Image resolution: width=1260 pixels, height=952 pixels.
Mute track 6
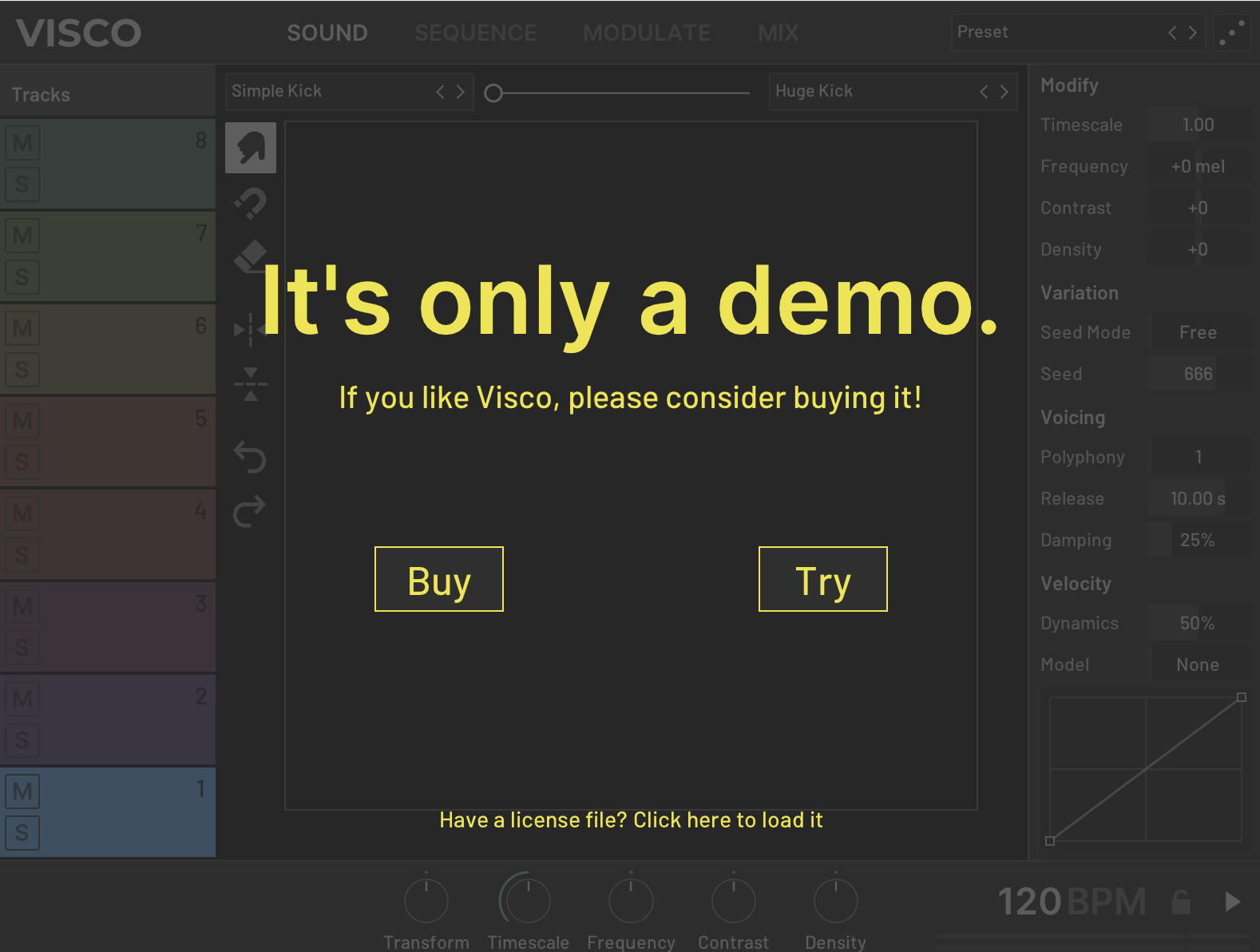tap(22, 328)
